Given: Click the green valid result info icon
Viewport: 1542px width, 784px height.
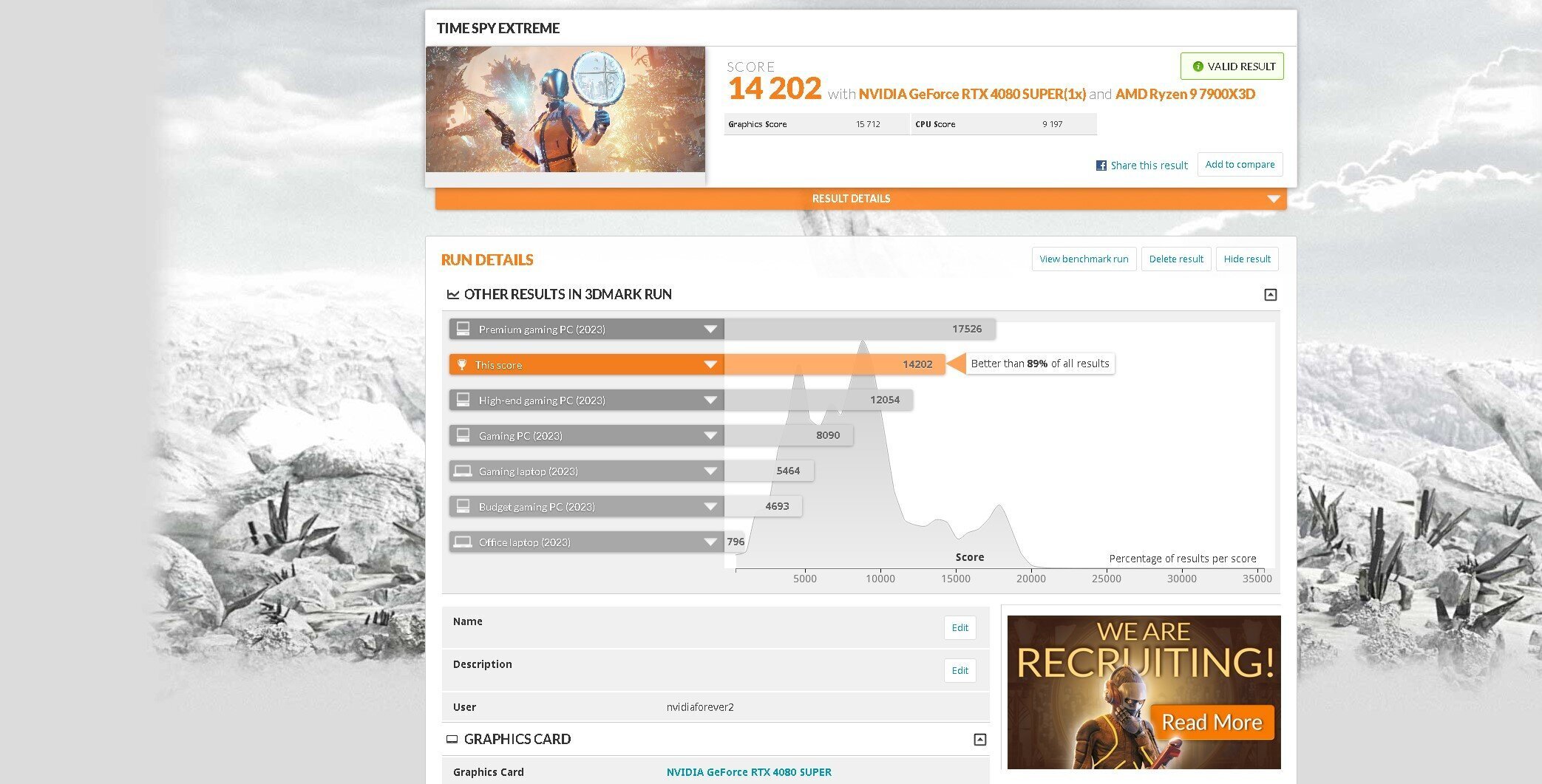Looking at the screenshot, I should [x=1198, y=67].
